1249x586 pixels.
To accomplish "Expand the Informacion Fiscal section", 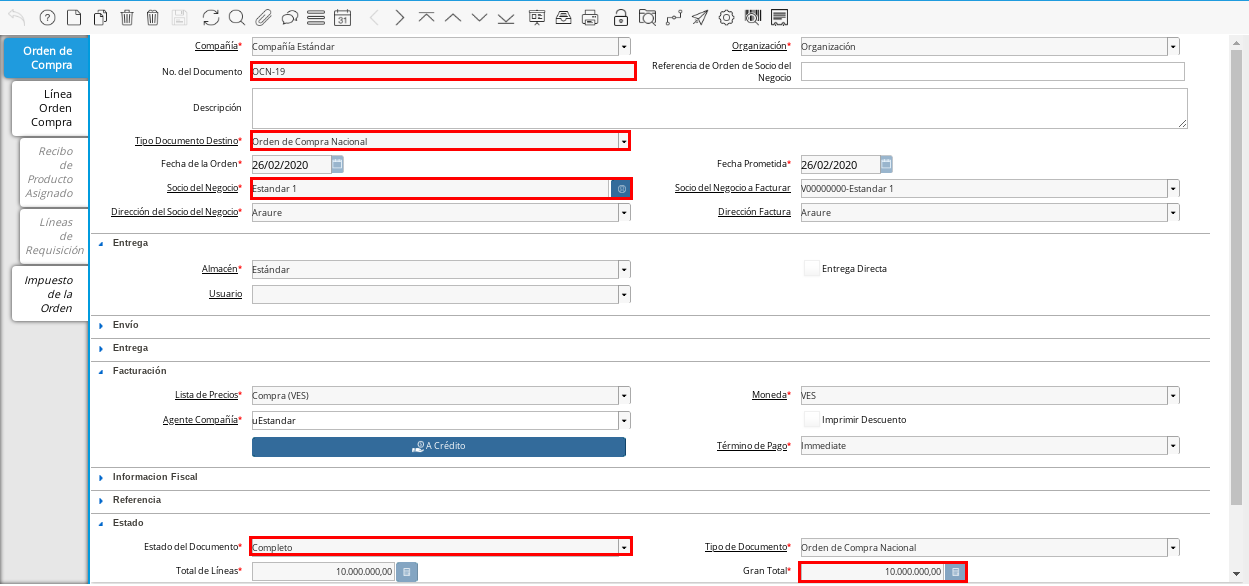I will (x=155, y=477).
